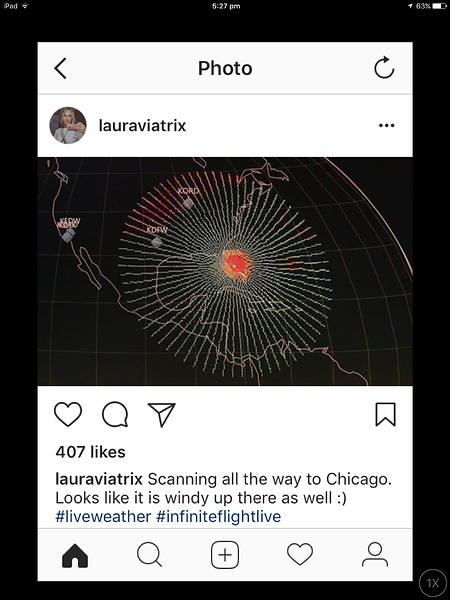This screenshot has height=600, width=450.
Task: Save post with the bookmark icon
Action: click(x=385, y=414)
